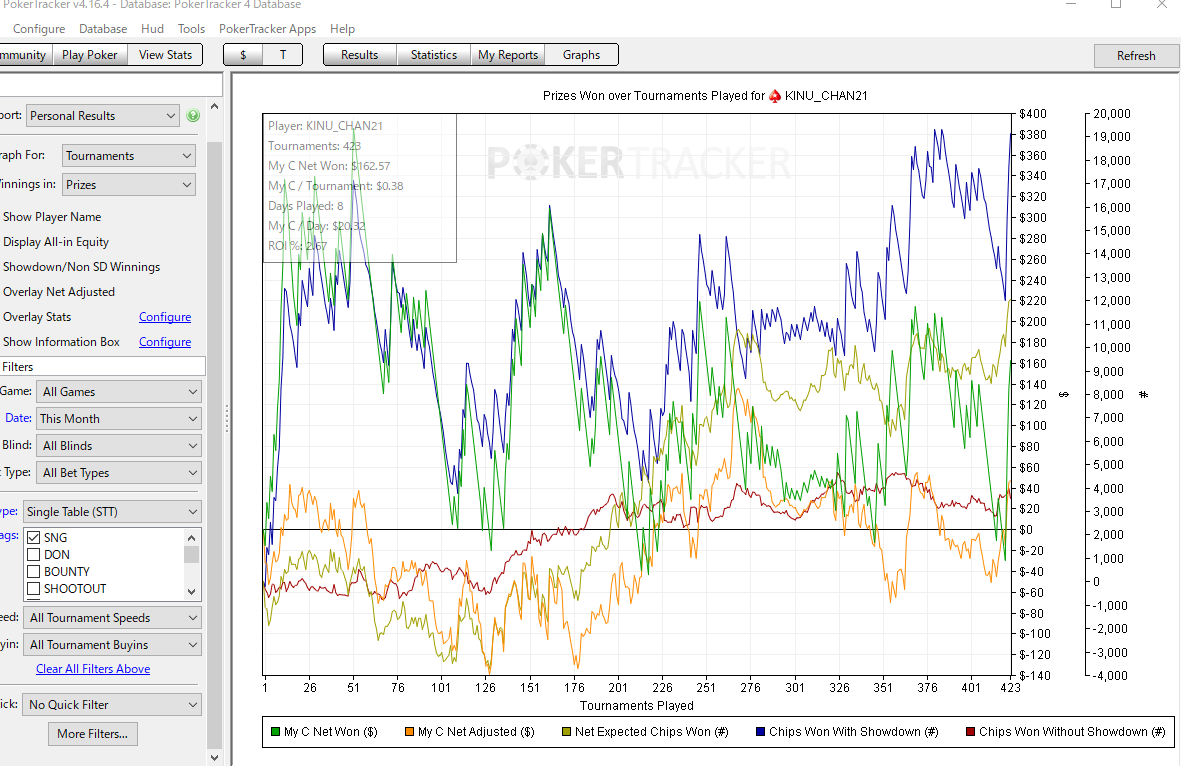
Task: Open the Prizes winnings dropdown
Action: click(129, 185)
